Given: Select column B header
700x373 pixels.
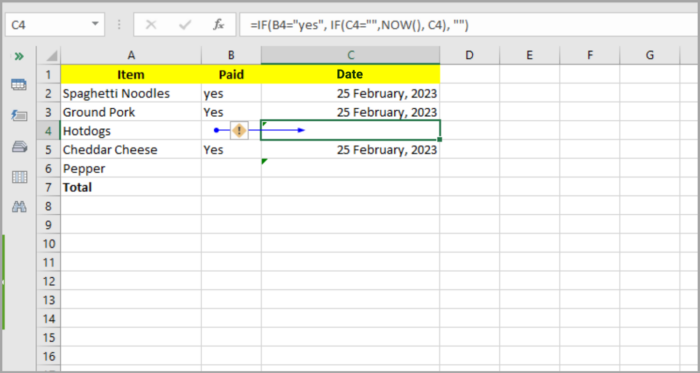Looking at the screenshot, I should click(x=231, y=55).
